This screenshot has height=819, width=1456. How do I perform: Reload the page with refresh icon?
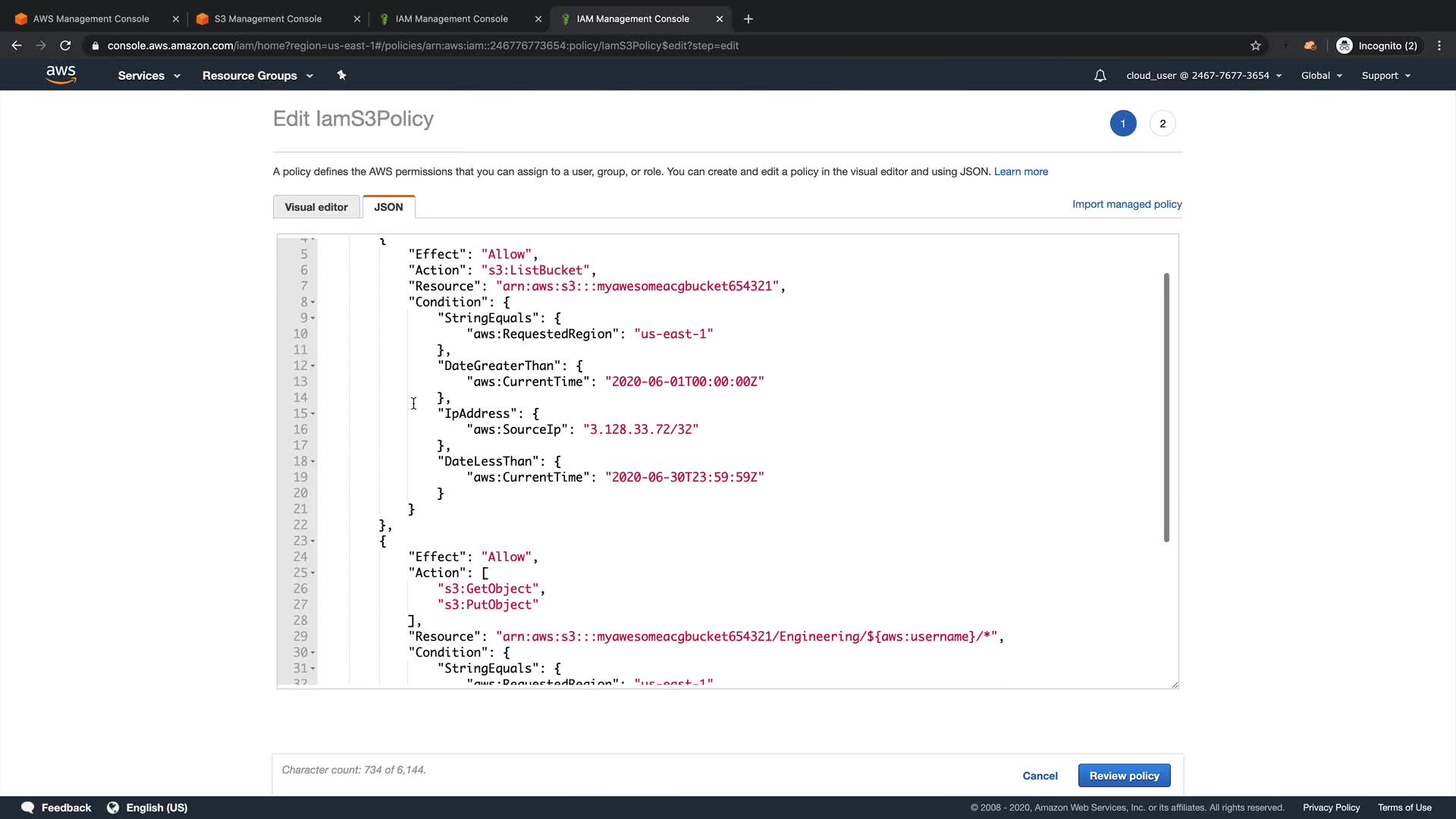[65, 45]
